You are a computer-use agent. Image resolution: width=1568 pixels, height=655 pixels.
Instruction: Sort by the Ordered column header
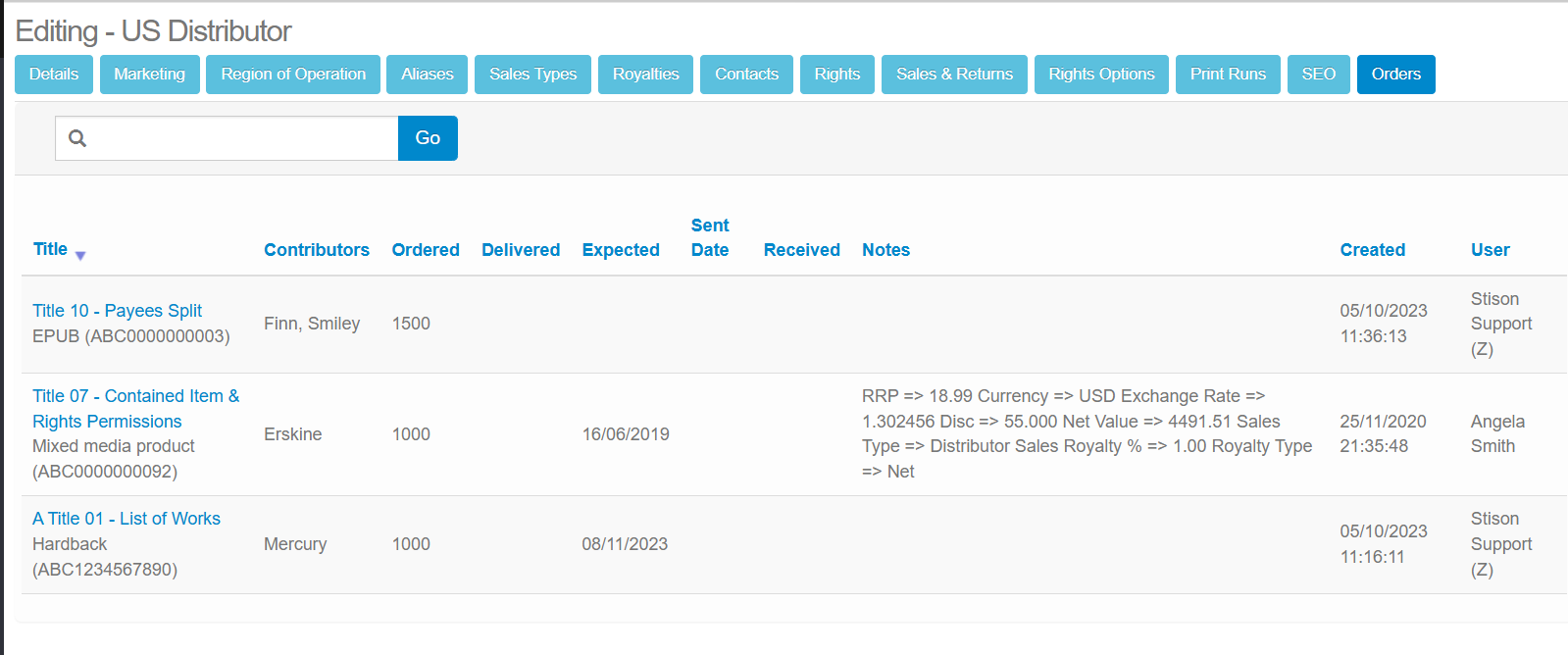tap(426, 250)
